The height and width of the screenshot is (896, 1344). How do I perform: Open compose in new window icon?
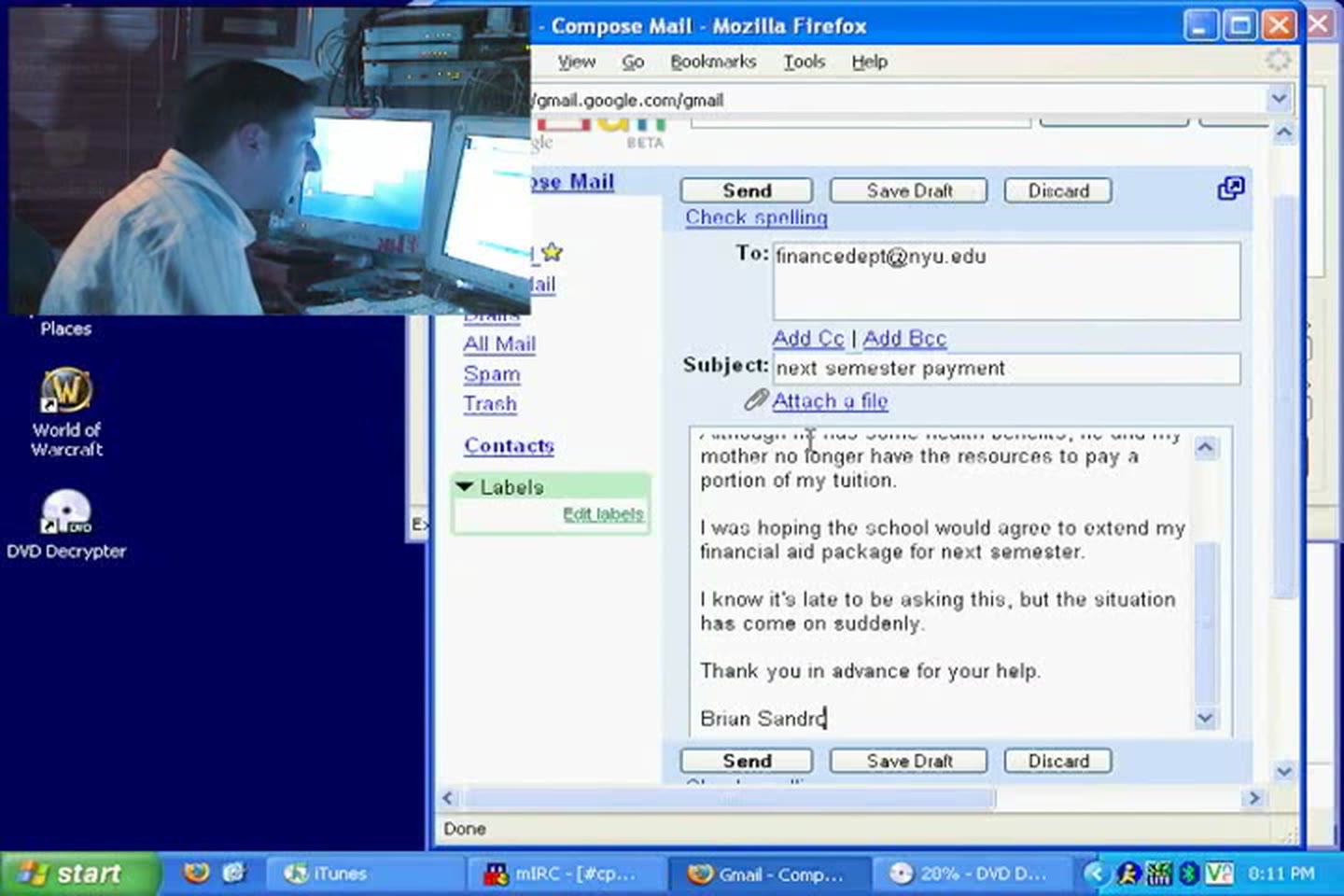click(x=1230, y=189)
